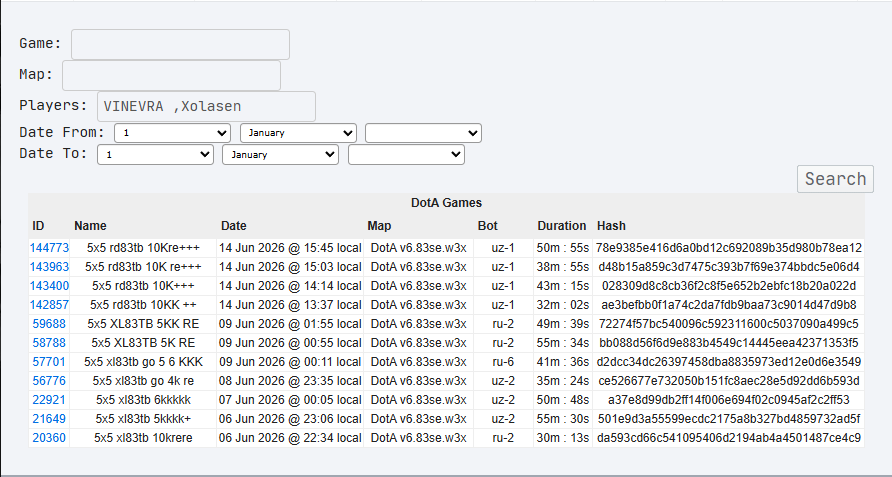This screenshot has height=477, width=892.
Task: Click date 14 Jun 2026 @ 15:45 local
Action: coord(290,248)
